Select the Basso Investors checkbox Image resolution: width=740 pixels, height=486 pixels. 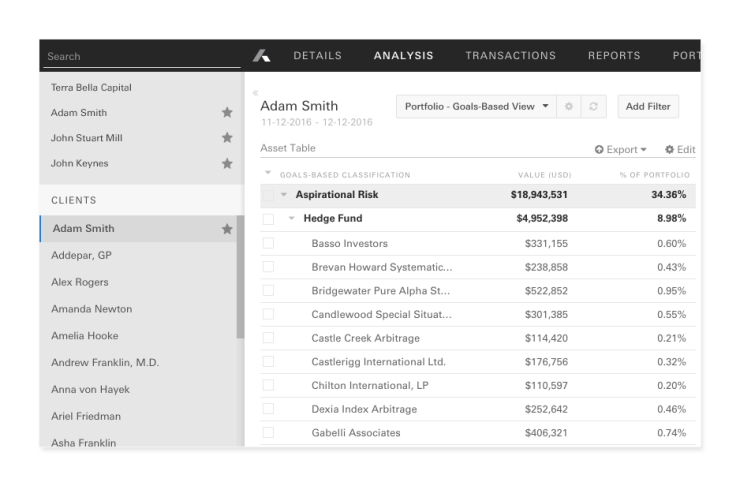pyautogui.click(x=268, y=243)
